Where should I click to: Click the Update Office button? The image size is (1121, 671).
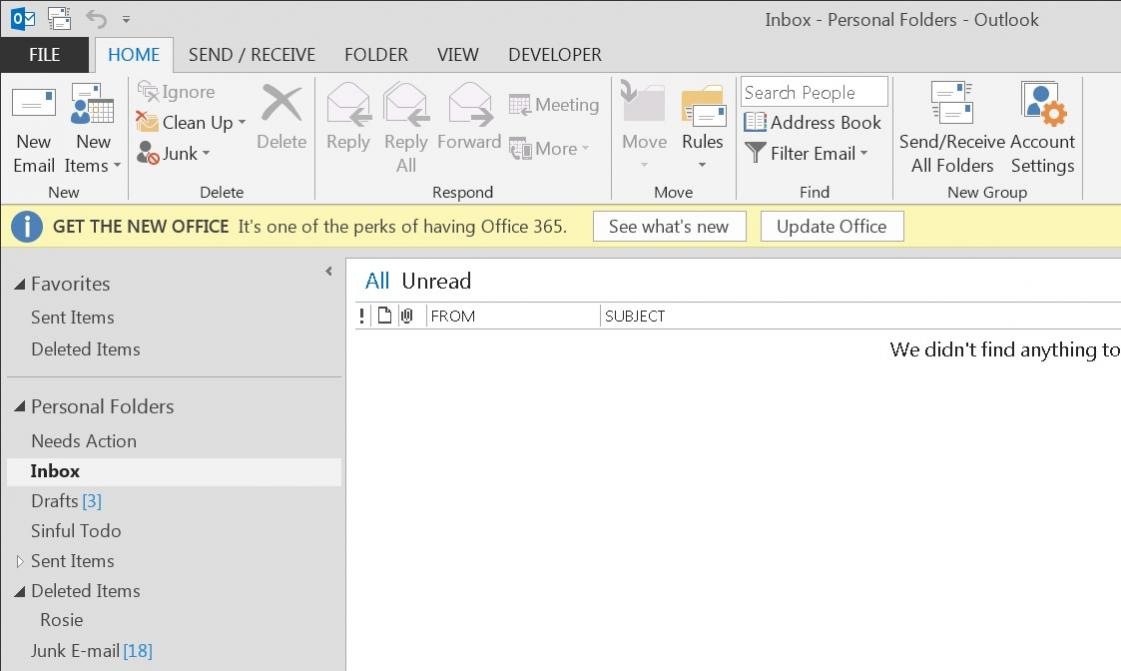(831, 227)
